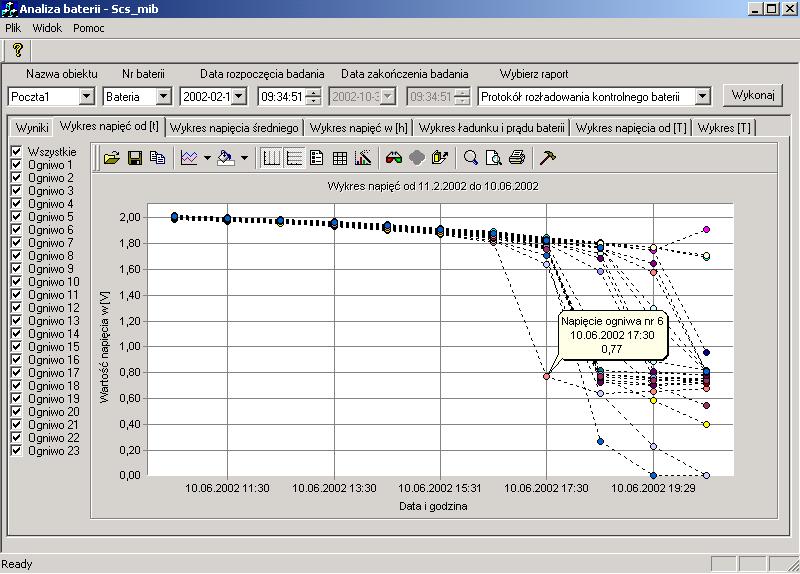Toggle the Ogniwo 3 checkbox

pos(16,191)
